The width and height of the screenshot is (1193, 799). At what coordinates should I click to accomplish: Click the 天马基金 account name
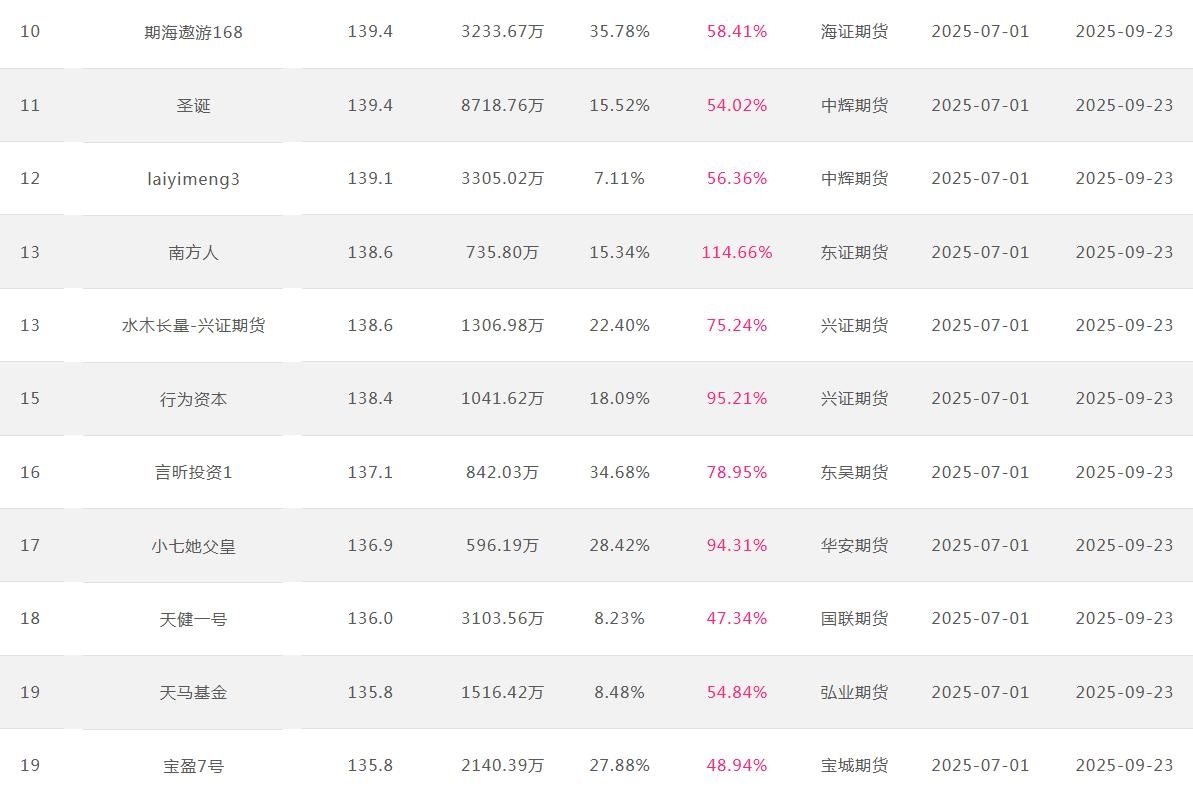tap(193, 692)
